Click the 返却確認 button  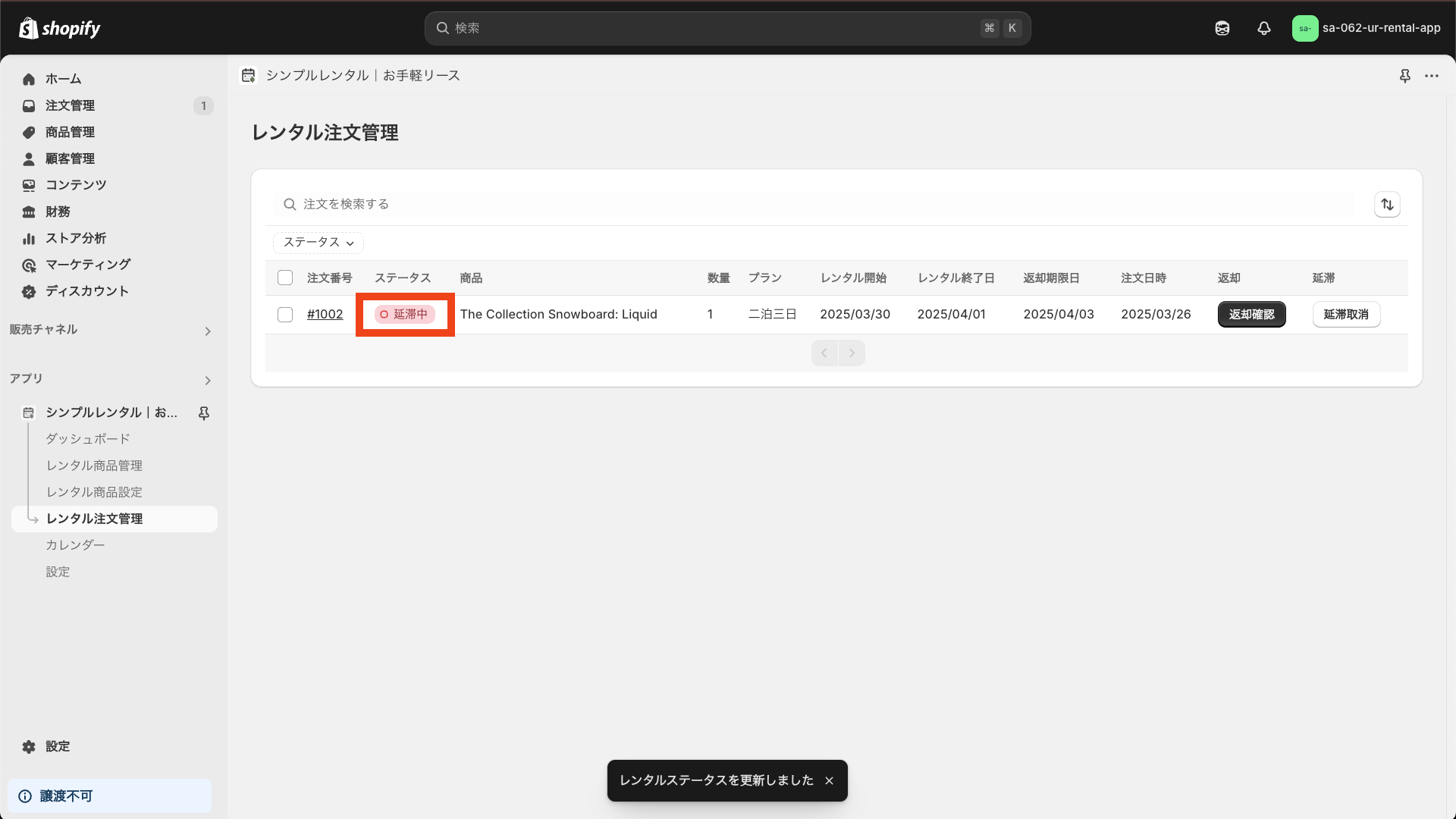coord(1251,314)
